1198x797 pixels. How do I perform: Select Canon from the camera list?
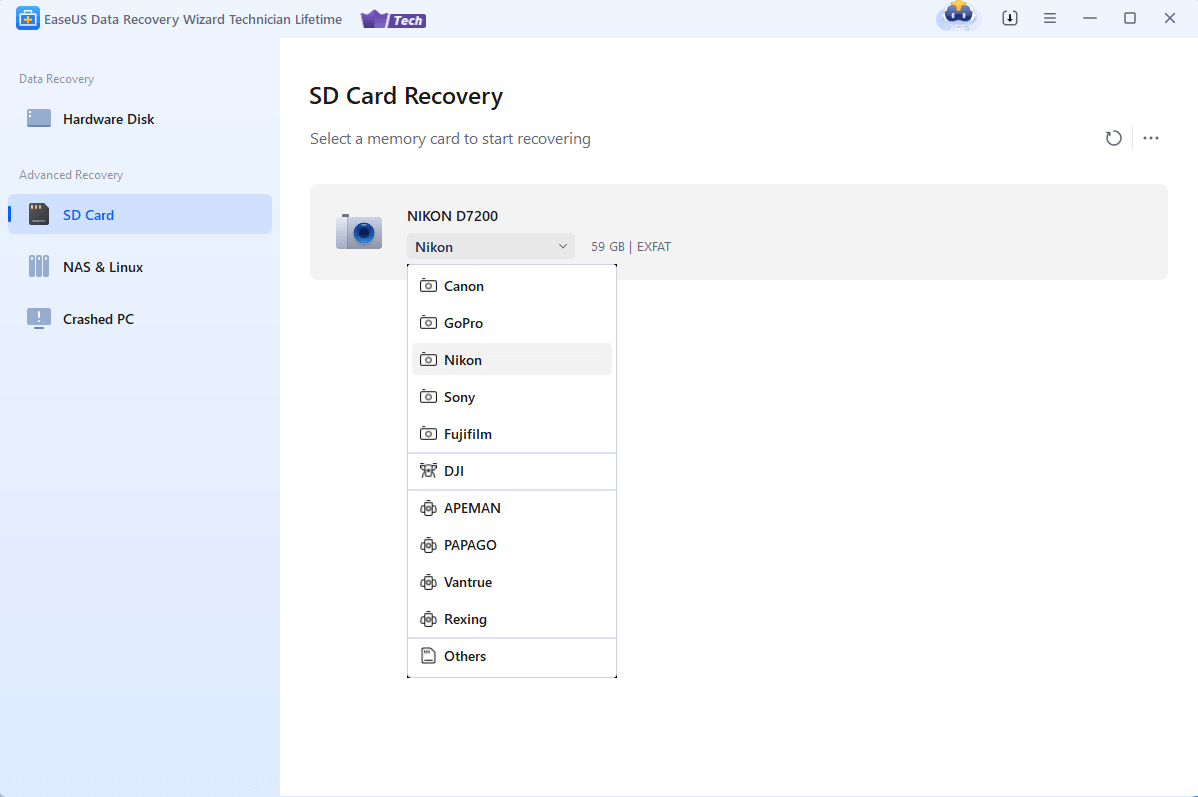462,285
